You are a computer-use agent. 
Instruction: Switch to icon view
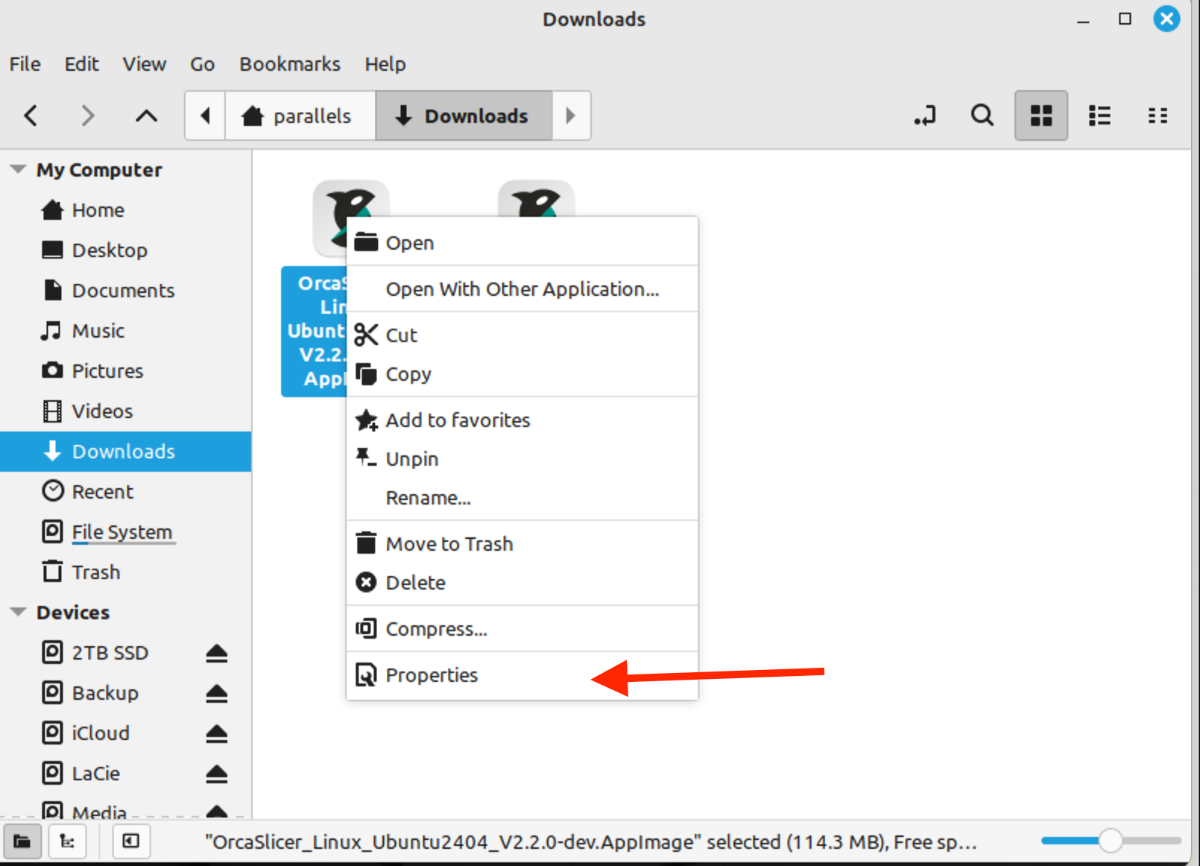click(1041, 116)
